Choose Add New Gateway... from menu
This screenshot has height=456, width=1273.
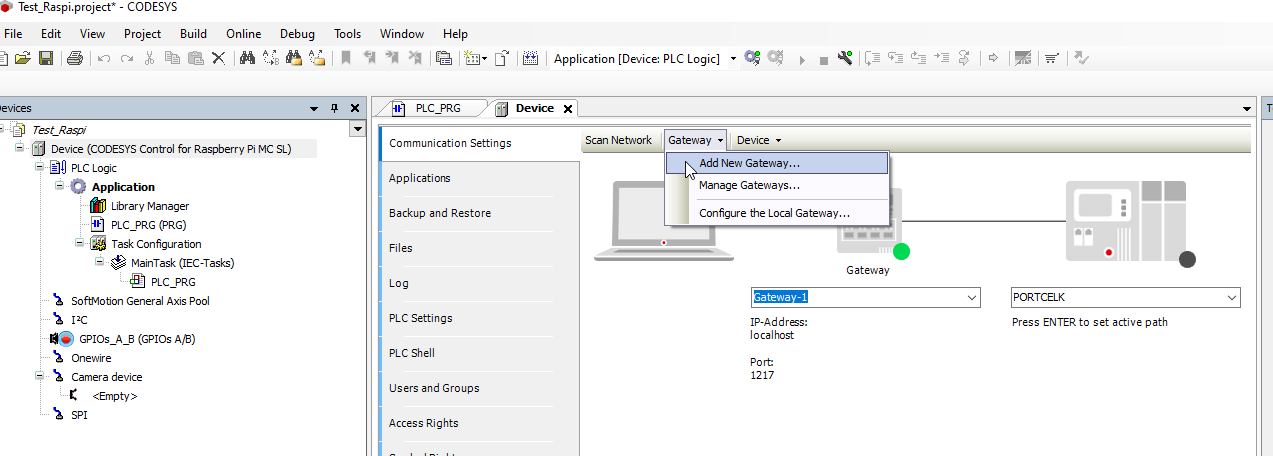pyautogui.click(x=749, y=163)
